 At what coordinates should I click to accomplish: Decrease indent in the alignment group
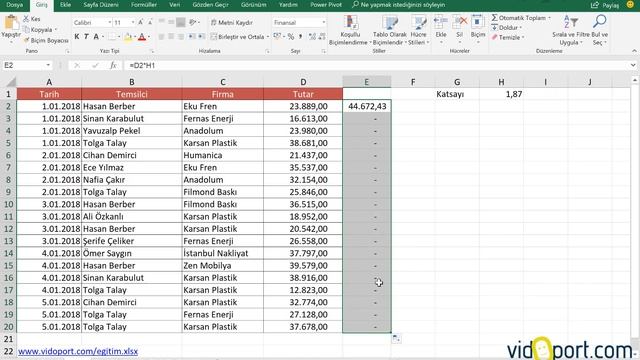192,37
